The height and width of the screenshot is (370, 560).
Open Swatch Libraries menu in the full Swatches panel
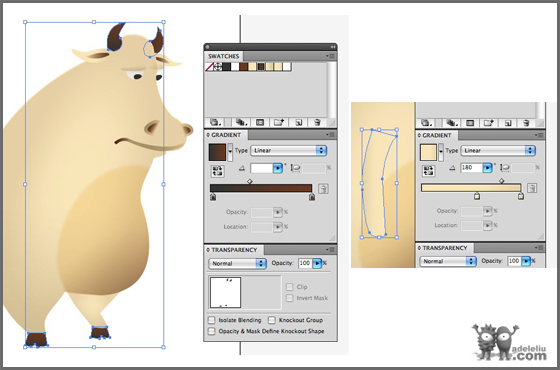pos(215,122)
